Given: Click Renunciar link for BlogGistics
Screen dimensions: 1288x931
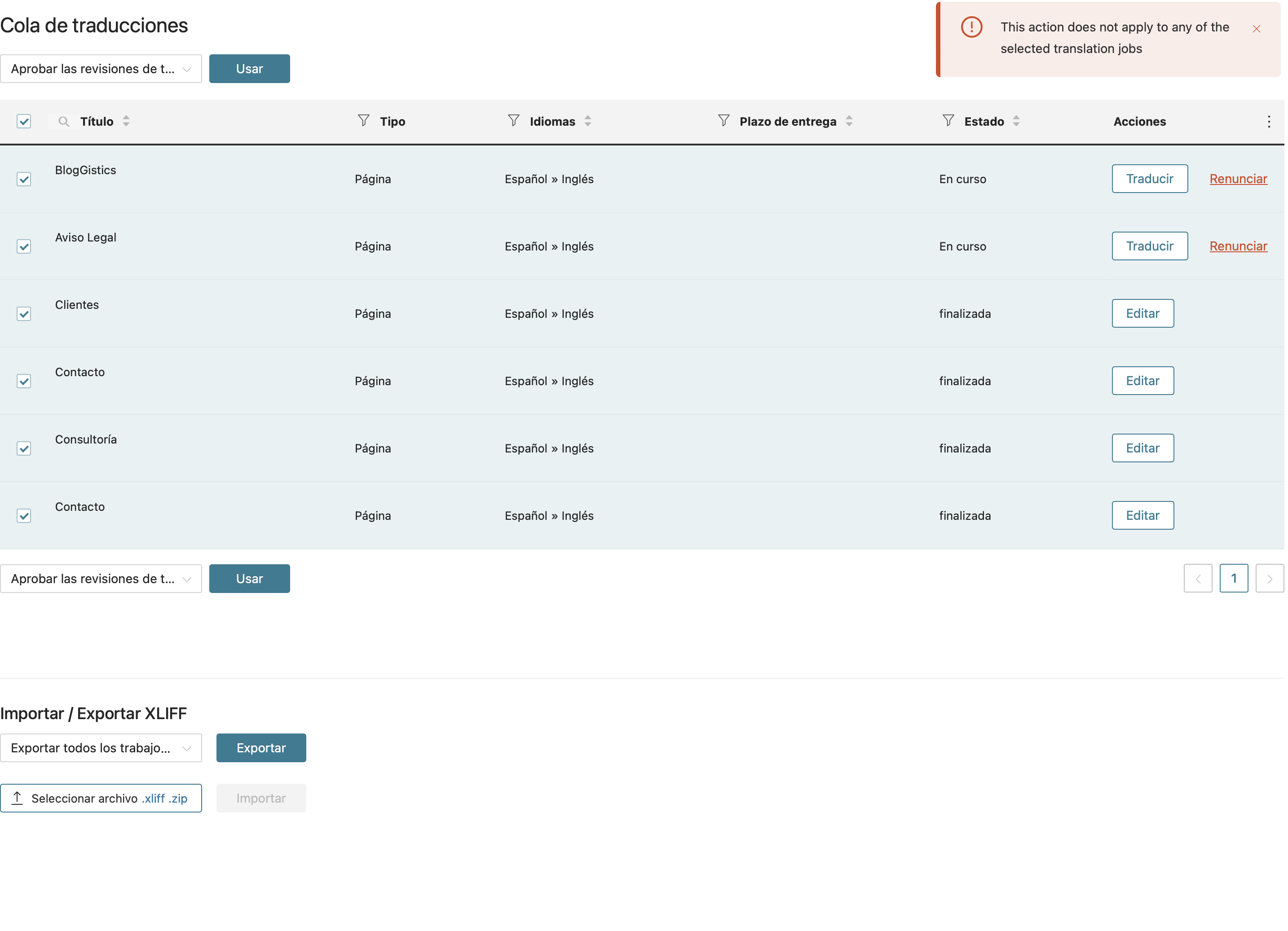Looking at the screenshot, I should [x=1238, y=179].
